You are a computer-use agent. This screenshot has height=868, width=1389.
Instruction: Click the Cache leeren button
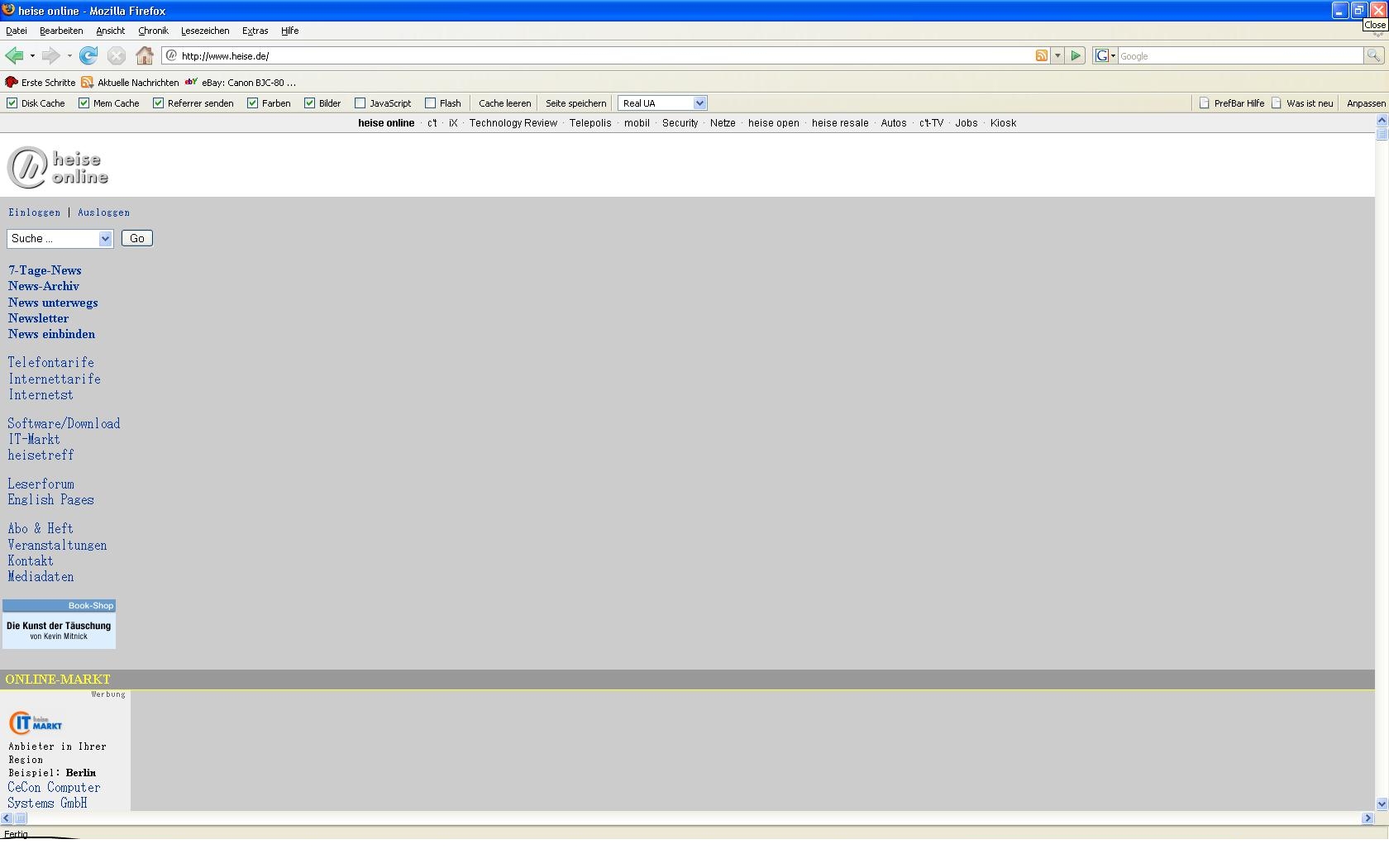tap(504, 103)
